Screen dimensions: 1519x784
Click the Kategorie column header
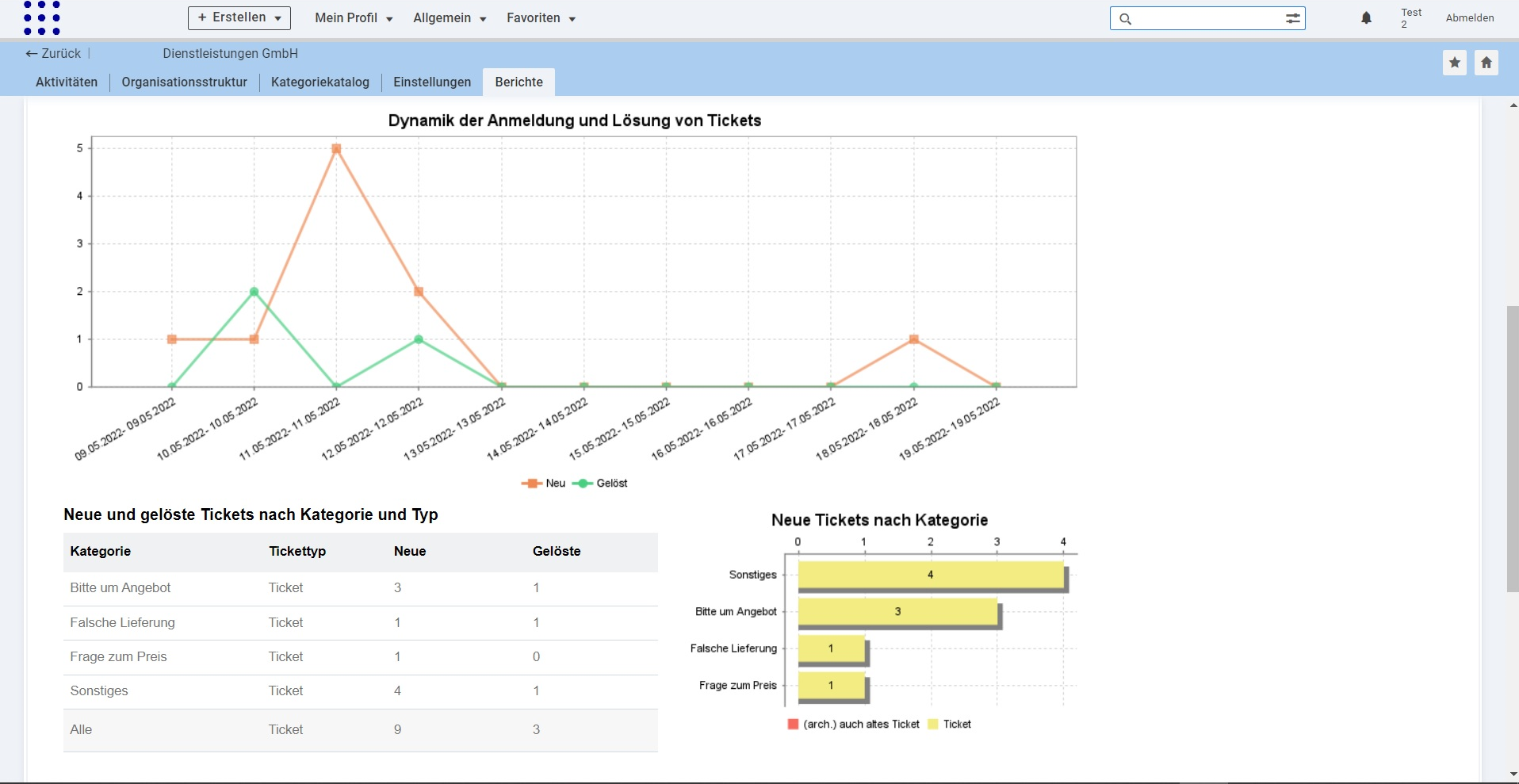[101, 551]
